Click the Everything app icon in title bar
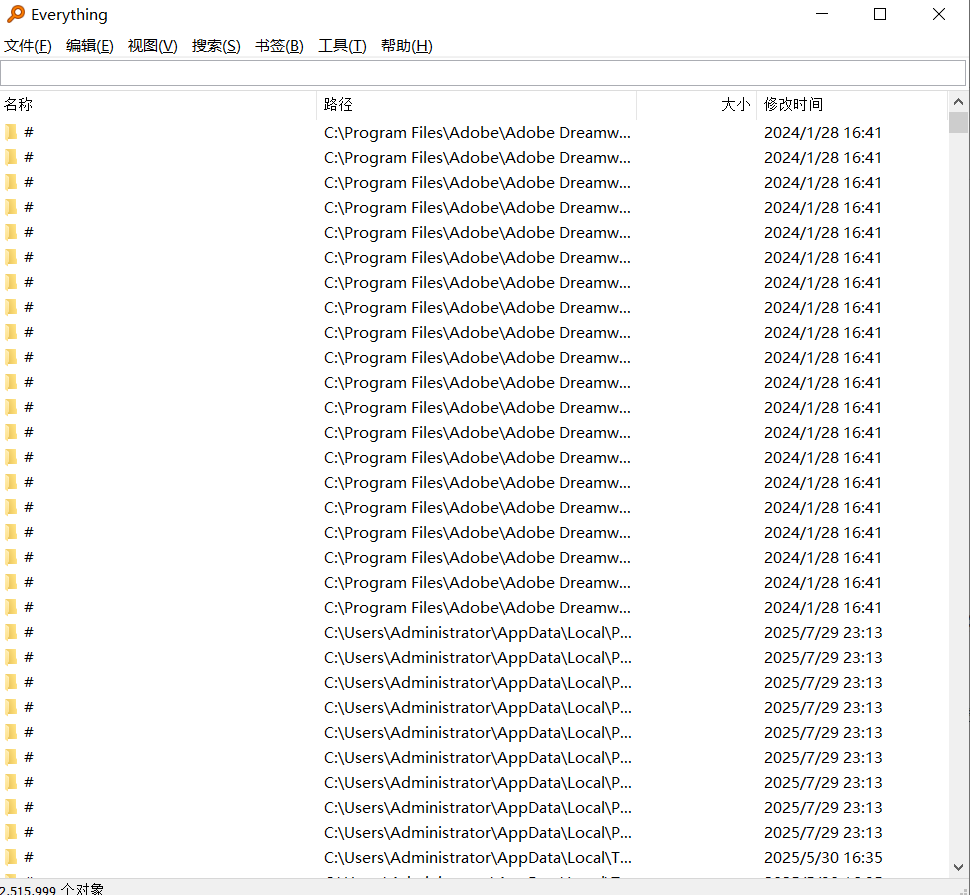 [x=16, y=14]
